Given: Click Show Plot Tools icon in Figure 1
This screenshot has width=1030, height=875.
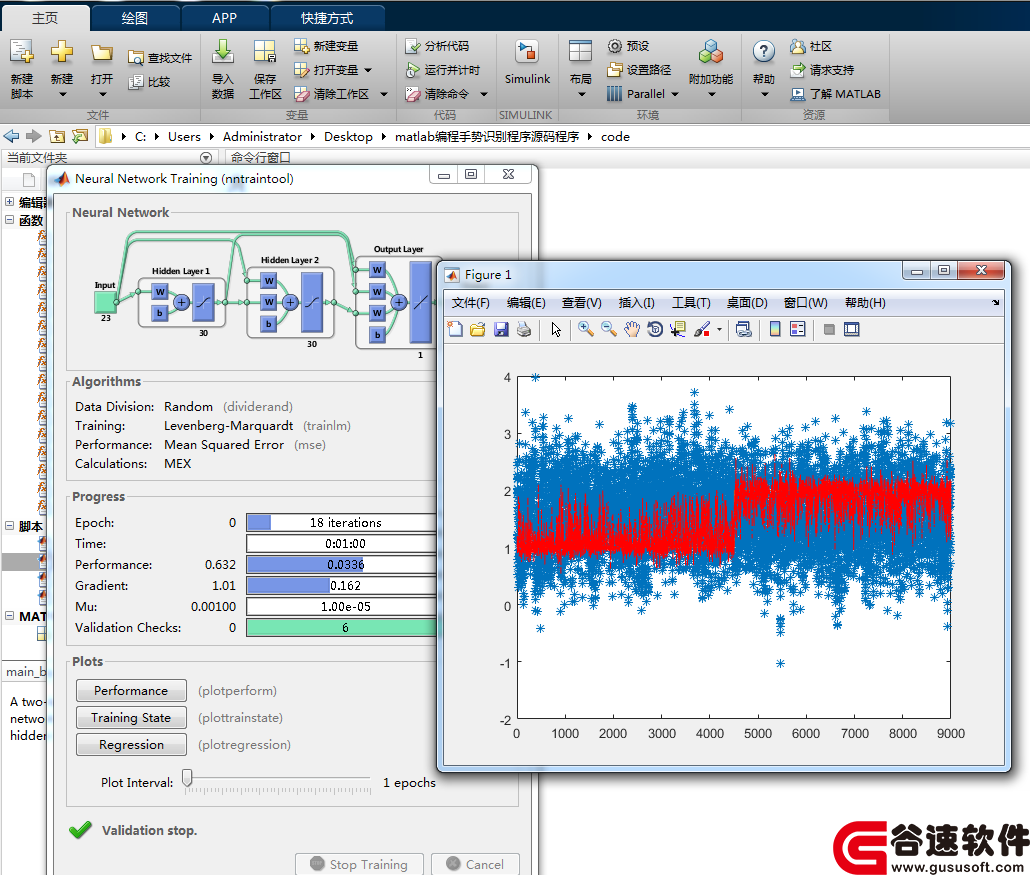Looking at the screenshot, I should pyautogui.click(x=851, y=329).
